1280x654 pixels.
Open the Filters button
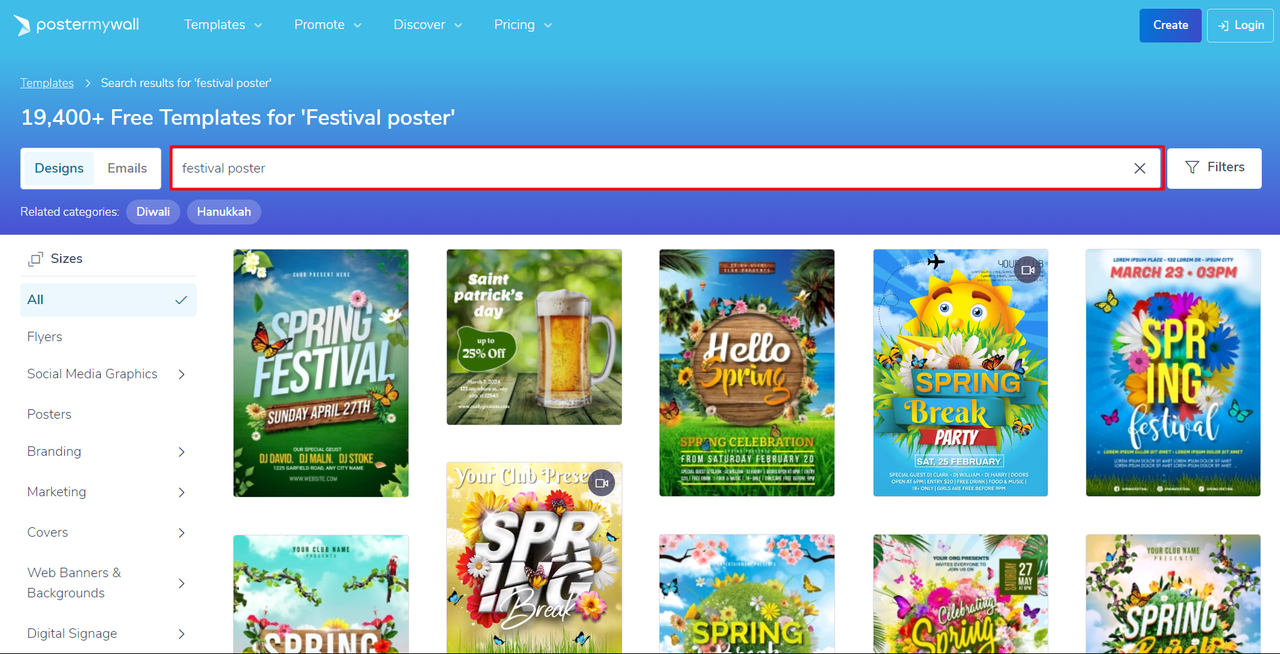tap(1215, 168)
